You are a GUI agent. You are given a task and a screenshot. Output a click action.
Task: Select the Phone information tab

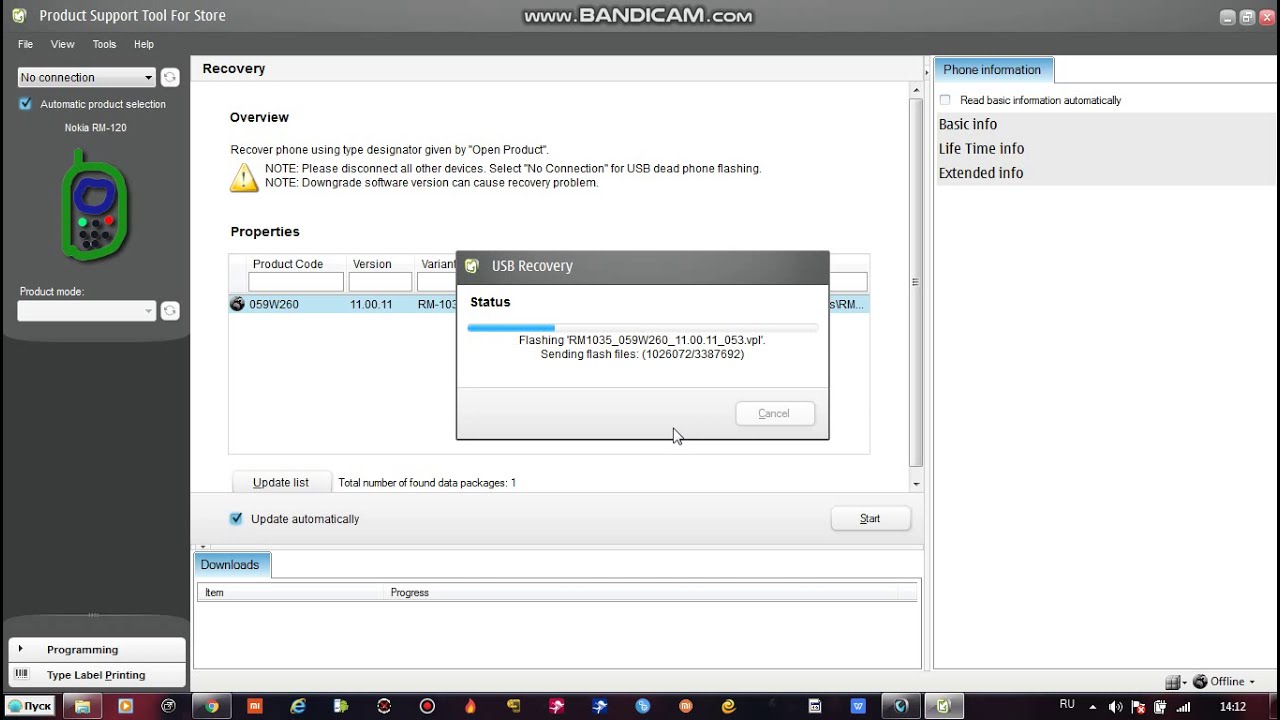992,70
